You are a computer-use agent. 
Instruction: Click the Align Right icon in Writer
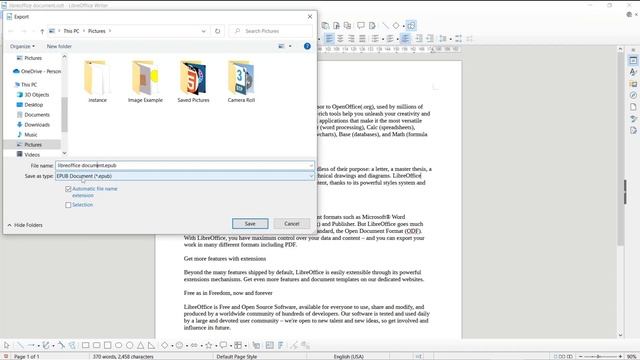coord(351,39)
